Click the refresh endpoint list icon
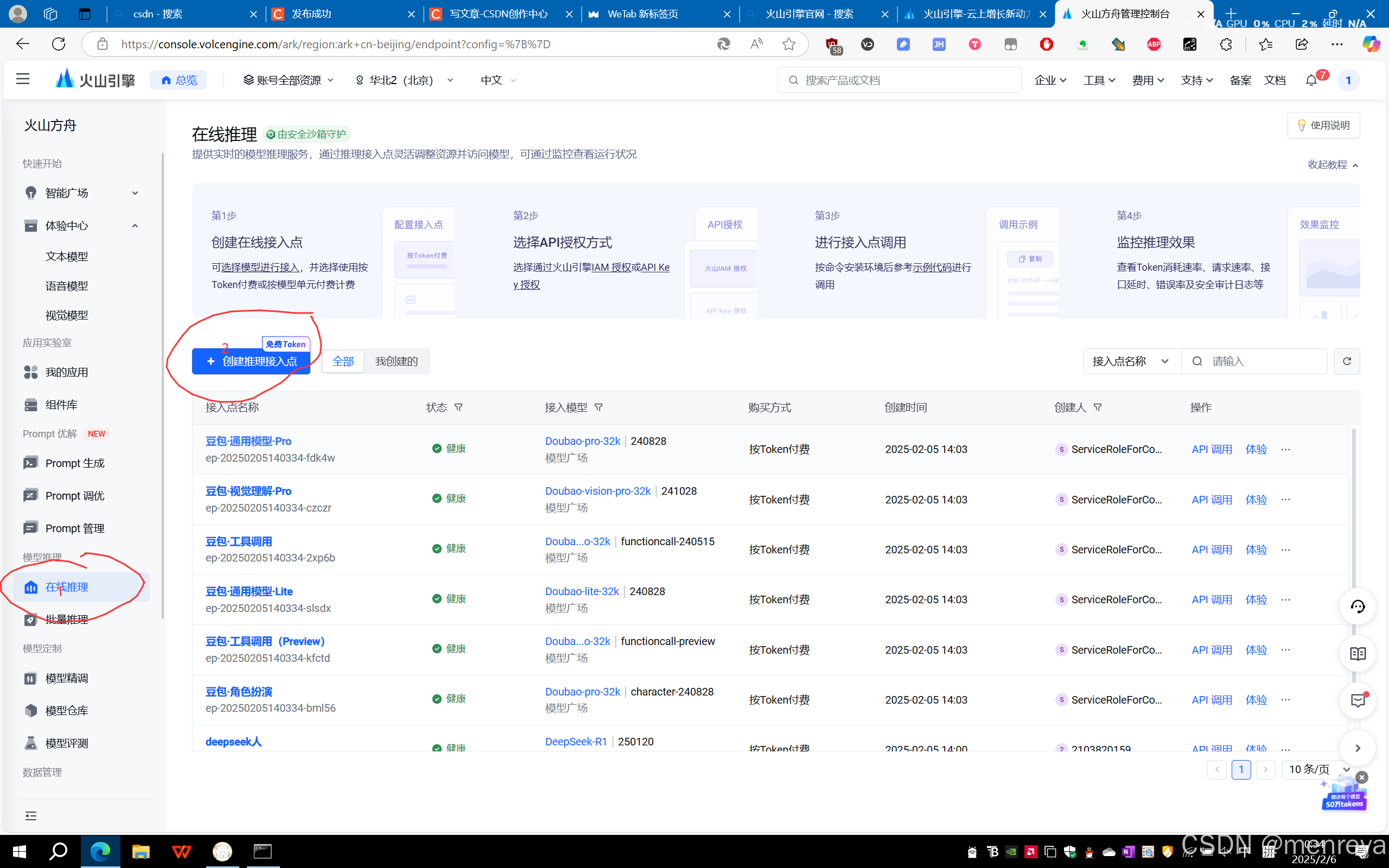 pyautogui.click(x=1347, y=361)
